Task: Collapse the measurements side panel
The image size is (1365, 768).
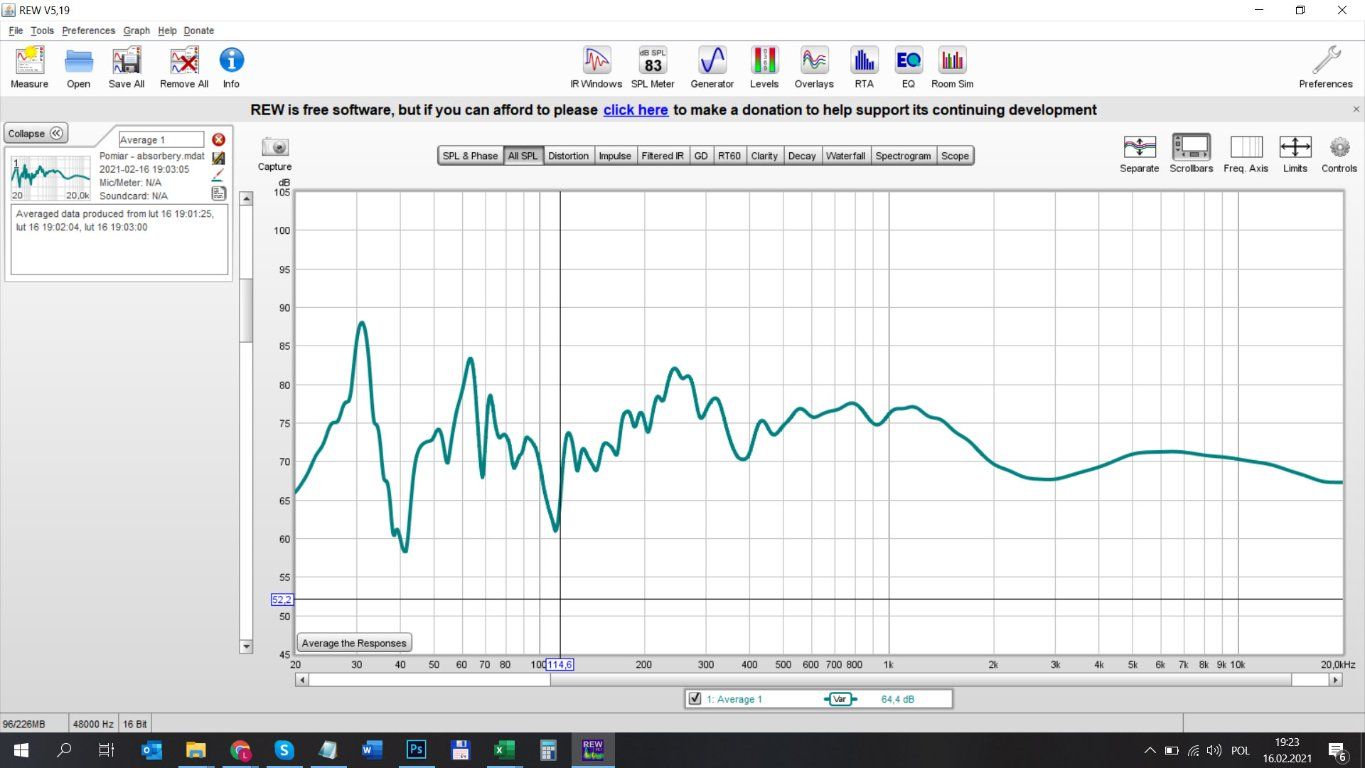Action: (35, 134)
